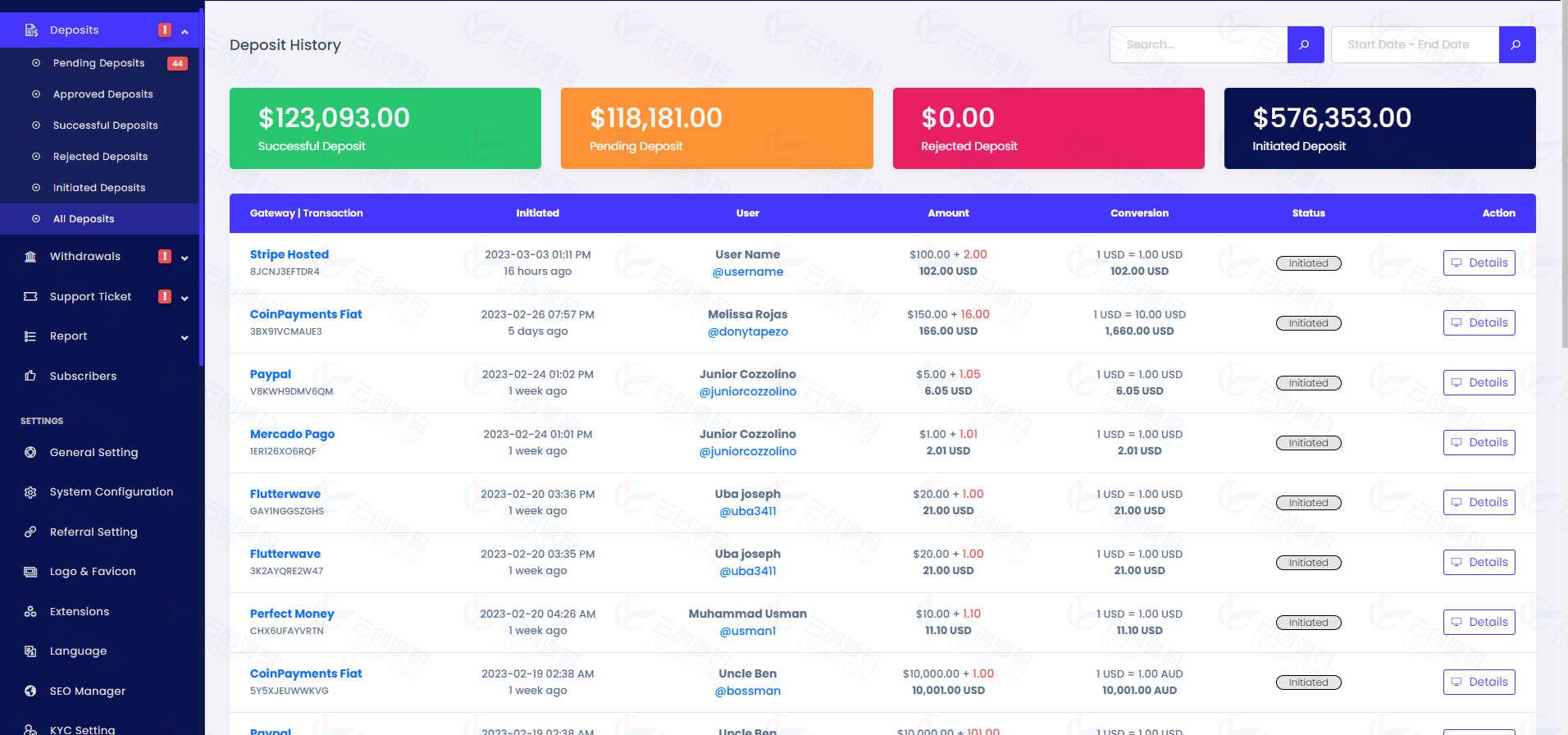The width and height of the screenshot is (1568, 735).
Task: Click the bullet icon beside Approved Deposits
Action: click(36, 94)
